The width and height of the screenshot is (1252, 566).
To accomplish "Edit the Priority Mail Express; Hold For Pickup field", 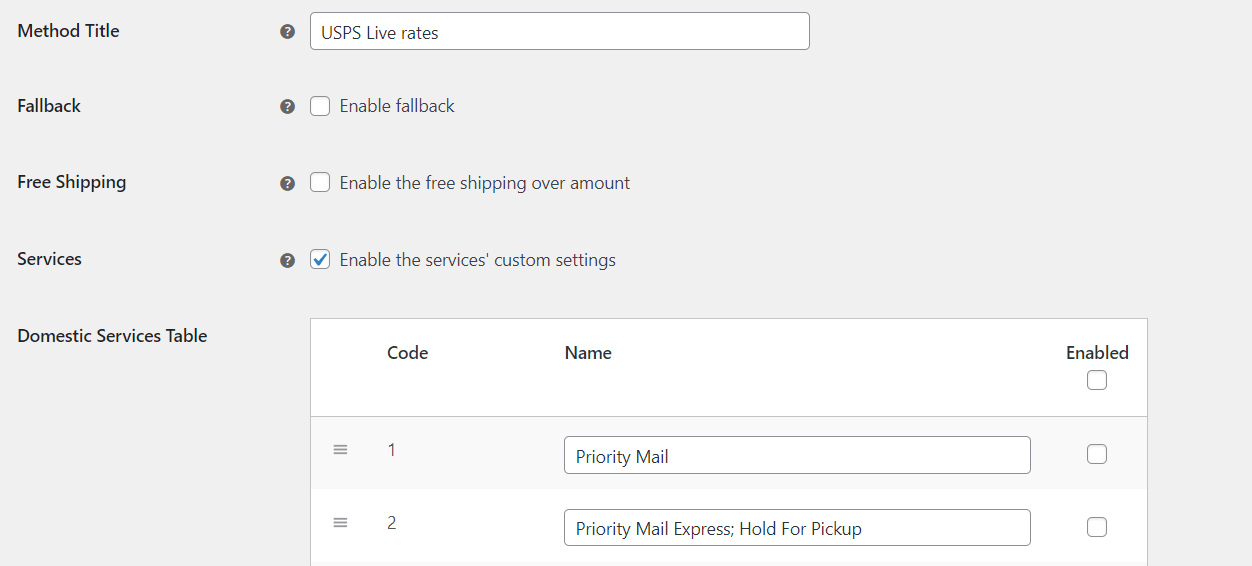I will tap(797, 528).
